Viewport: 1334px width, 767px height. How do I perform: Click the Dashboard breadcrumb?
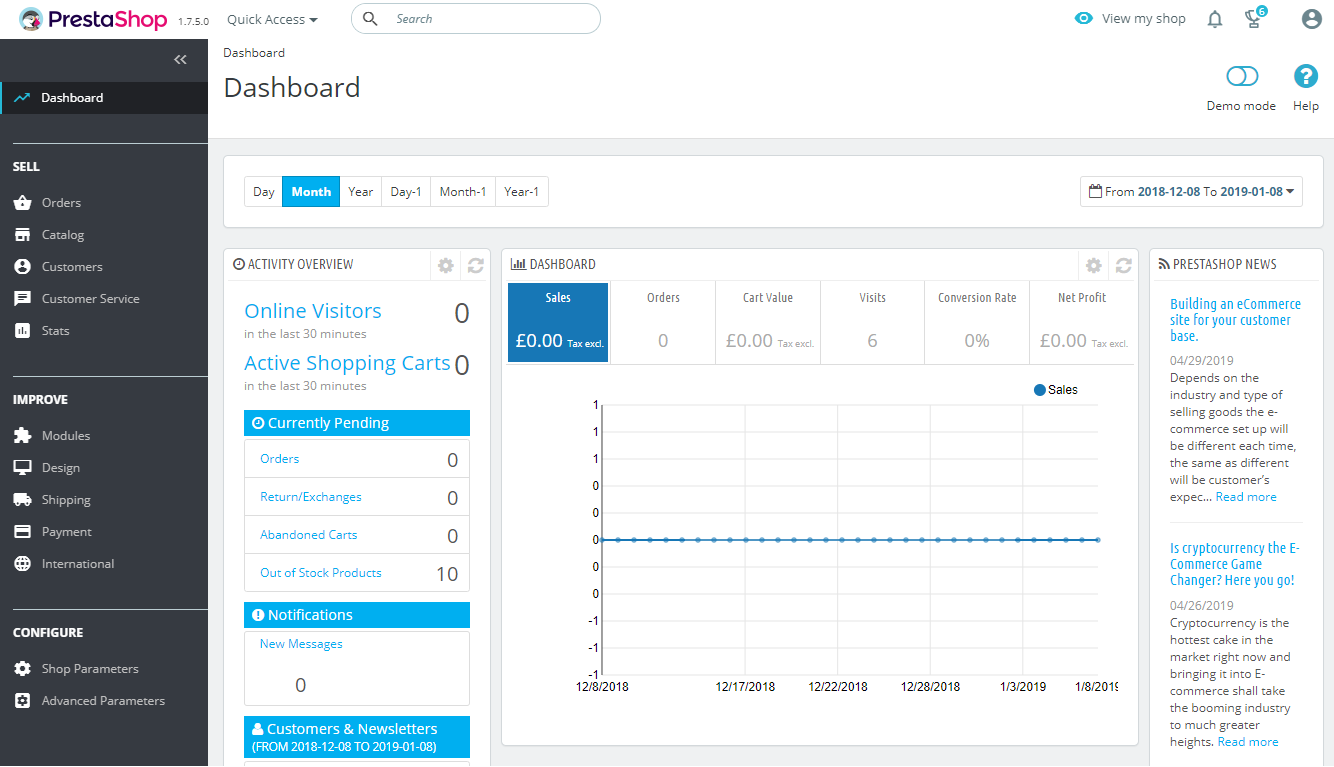pyautogui.click(x=254, y=53)
